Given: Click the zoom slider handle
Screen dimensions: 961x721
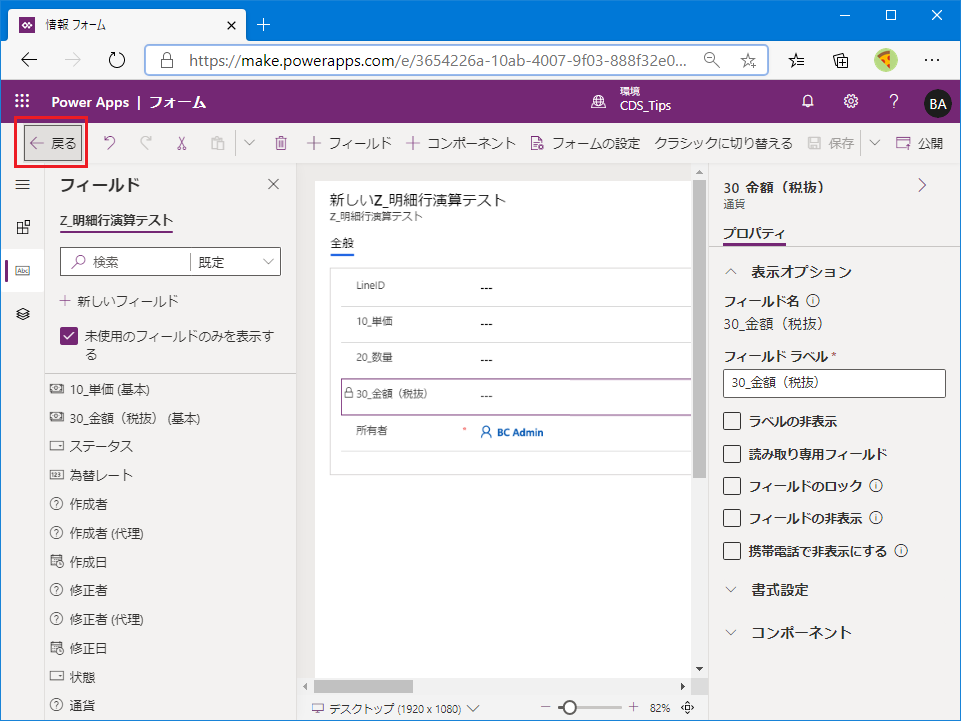Looking at the screenshot, I should tap(569, 708).
